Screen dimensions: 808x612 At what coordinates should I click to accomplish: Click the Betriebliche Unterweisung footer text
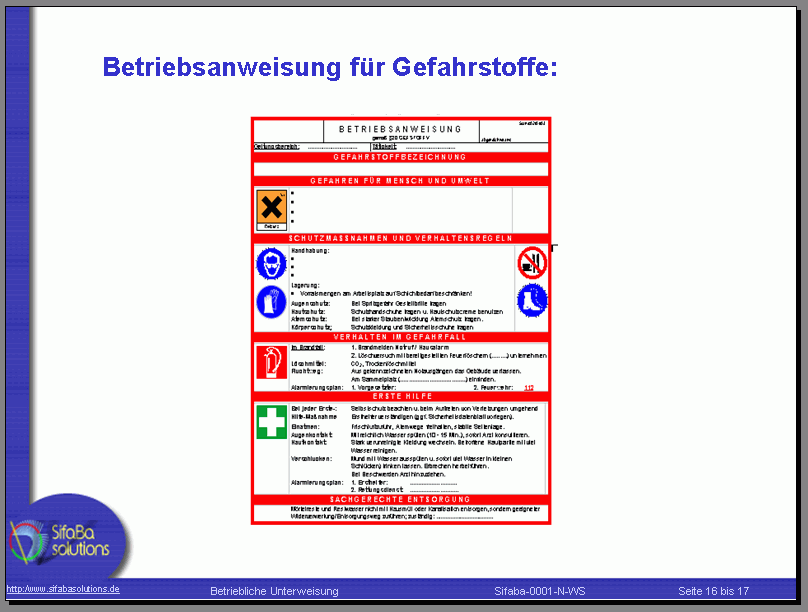pos(274,591)
